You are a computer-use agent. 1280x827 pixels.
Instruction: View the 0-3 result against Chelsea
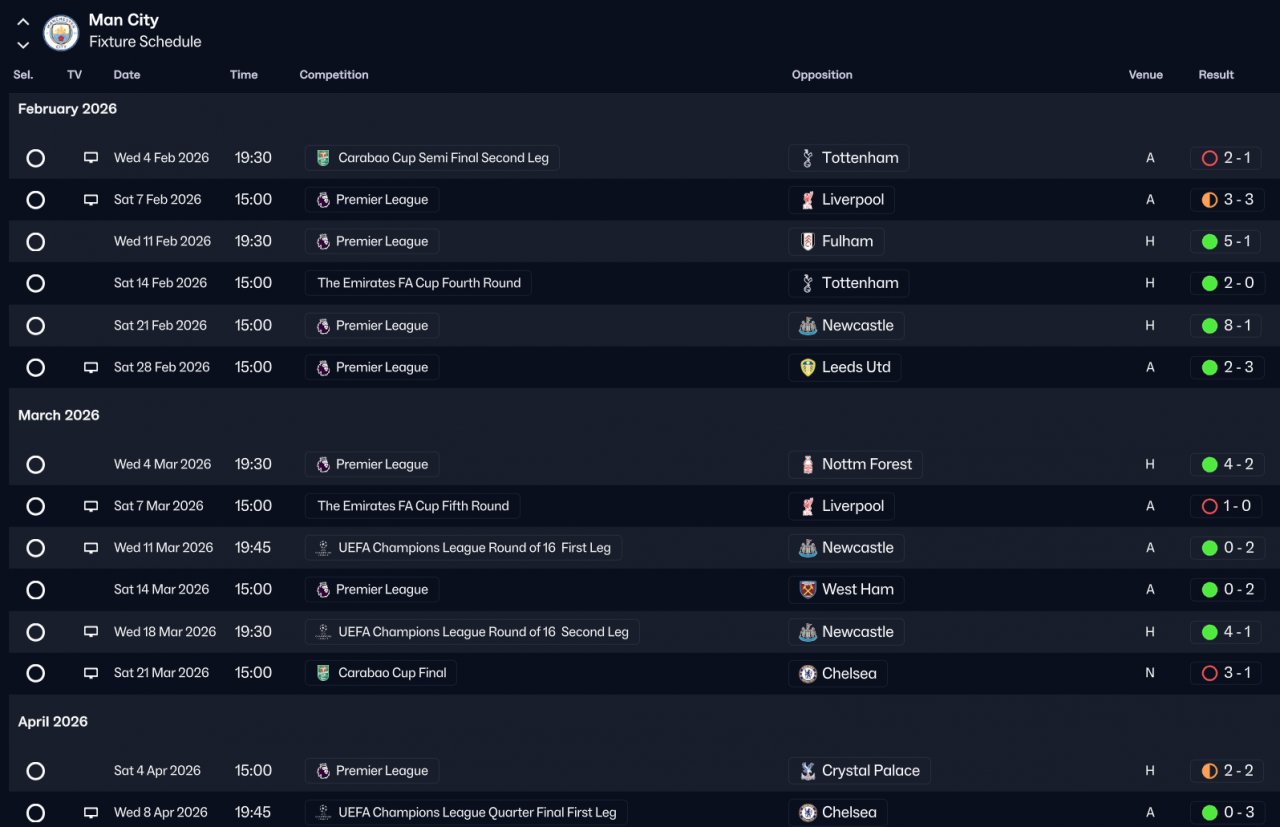(1226, 813)
